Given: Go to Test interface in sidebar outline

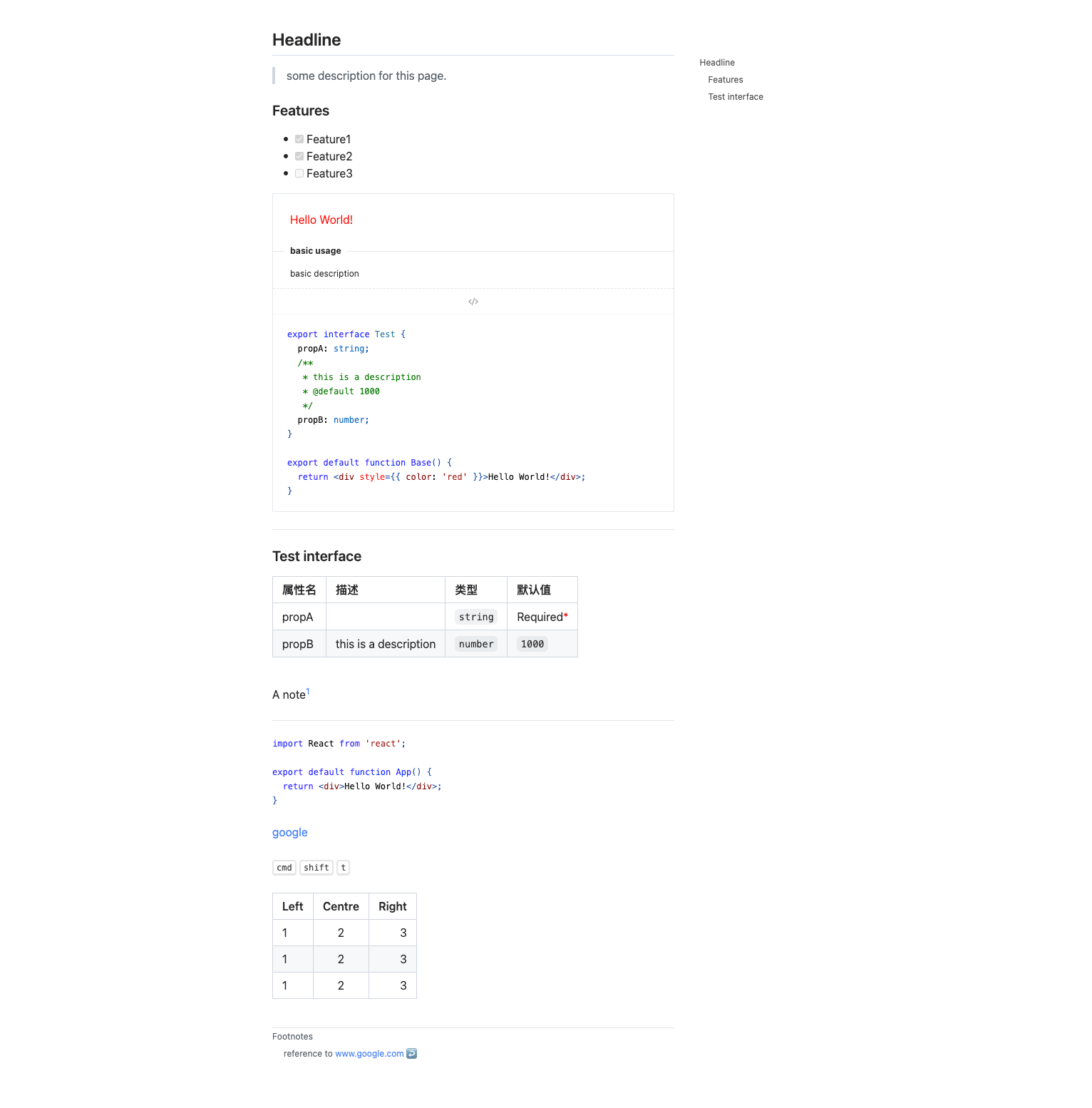Looking at the screenshot, I should click(x=736, y=97).
